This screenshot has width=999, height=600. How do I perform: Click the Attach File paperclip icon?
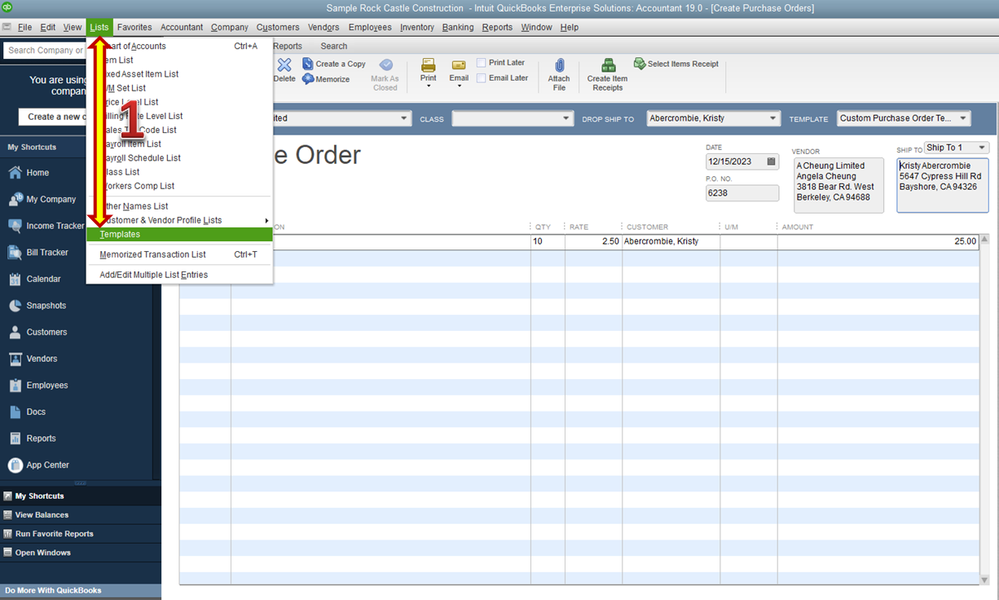[x=559, y=65]
